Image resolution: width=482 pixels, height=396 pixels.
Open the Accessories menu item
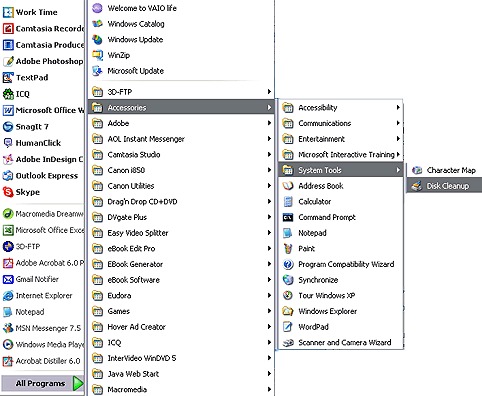click(x=181, y=107)
